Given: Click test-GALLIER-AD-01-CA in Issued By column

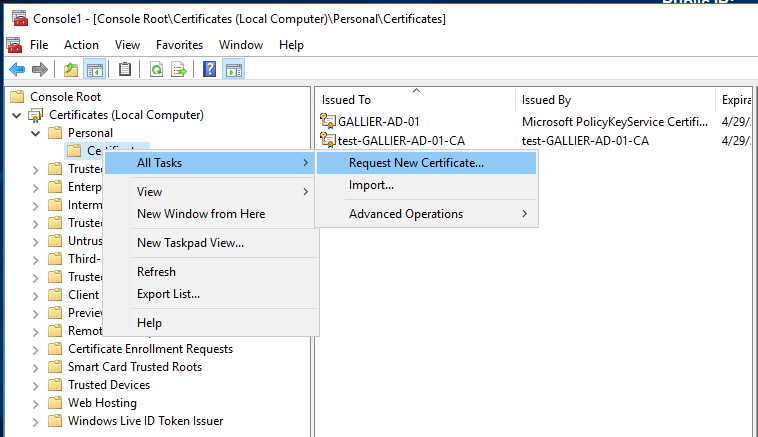Looking at the screenshot, I should pos(585,141).
